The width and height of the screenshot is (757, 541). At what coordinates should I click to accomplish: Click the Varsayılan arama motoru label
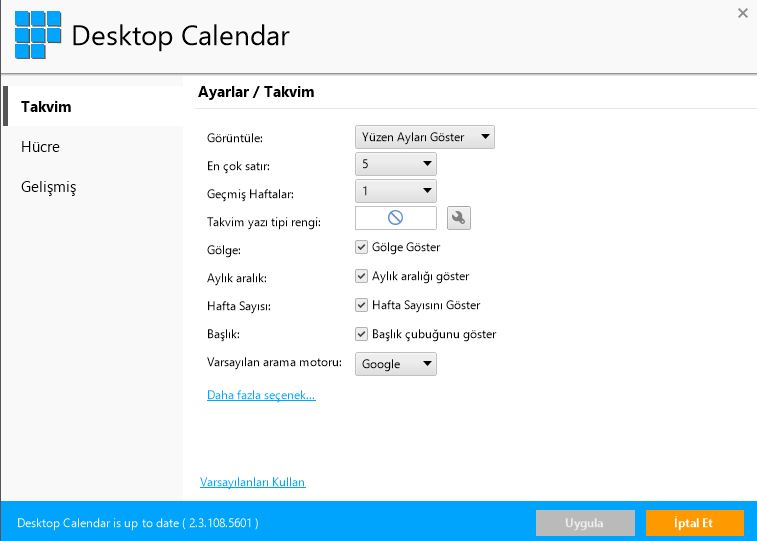[x=274, y=362]
